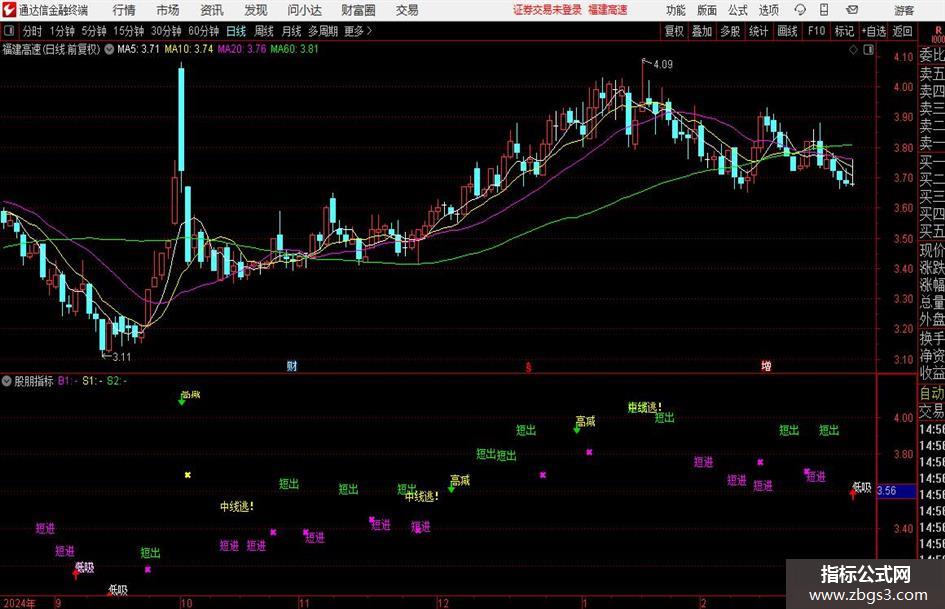Click the 标记 mark toolbar button
The width and height of the screenshot is (945, 609).
tap(844, 31)
